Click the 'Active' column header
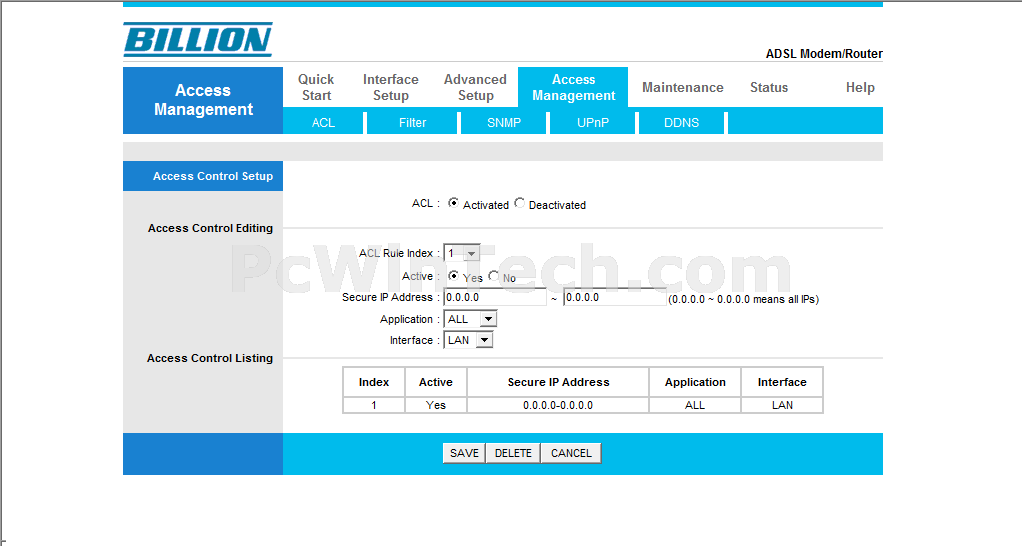Image resolution: width=1022 pixels, height=546 pixels. 435,382
